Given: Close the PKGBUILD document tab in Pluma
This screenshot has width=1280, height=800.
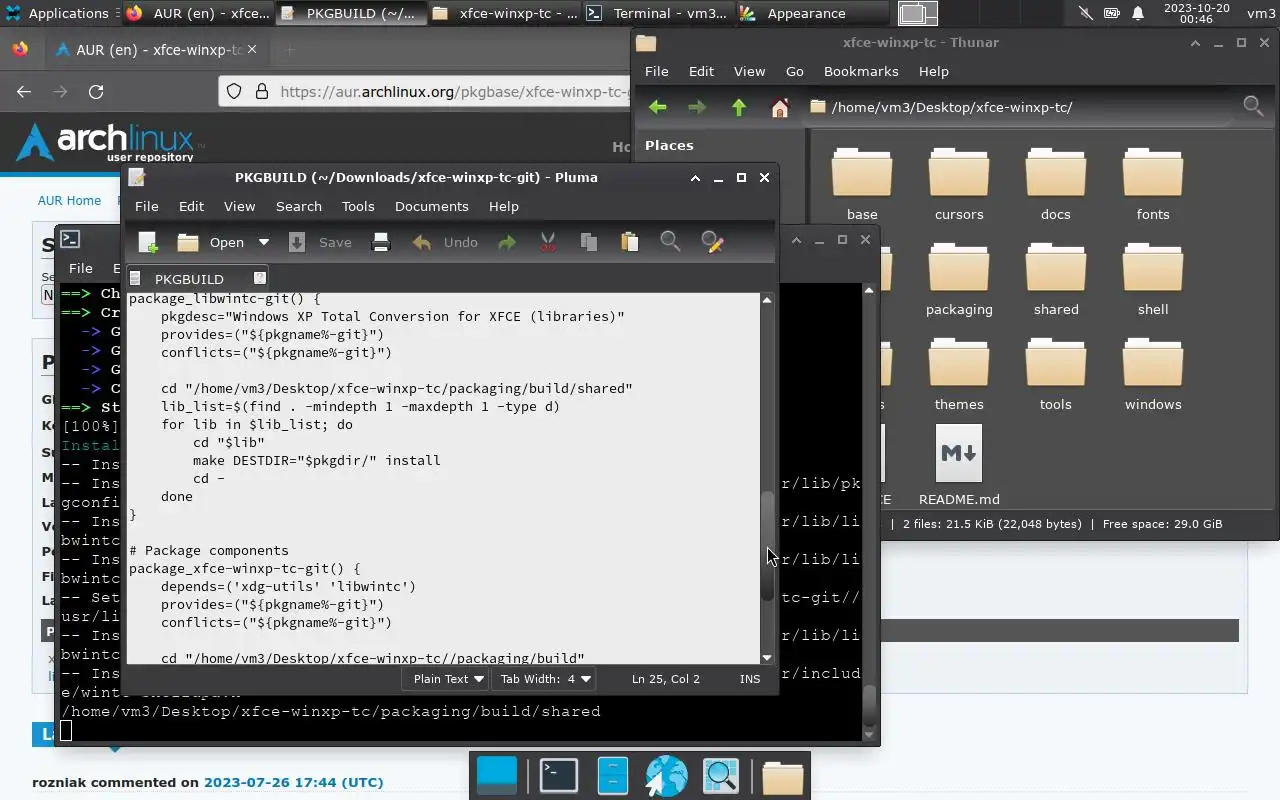Looking at the screenshot, I should [x=260, y=278].
